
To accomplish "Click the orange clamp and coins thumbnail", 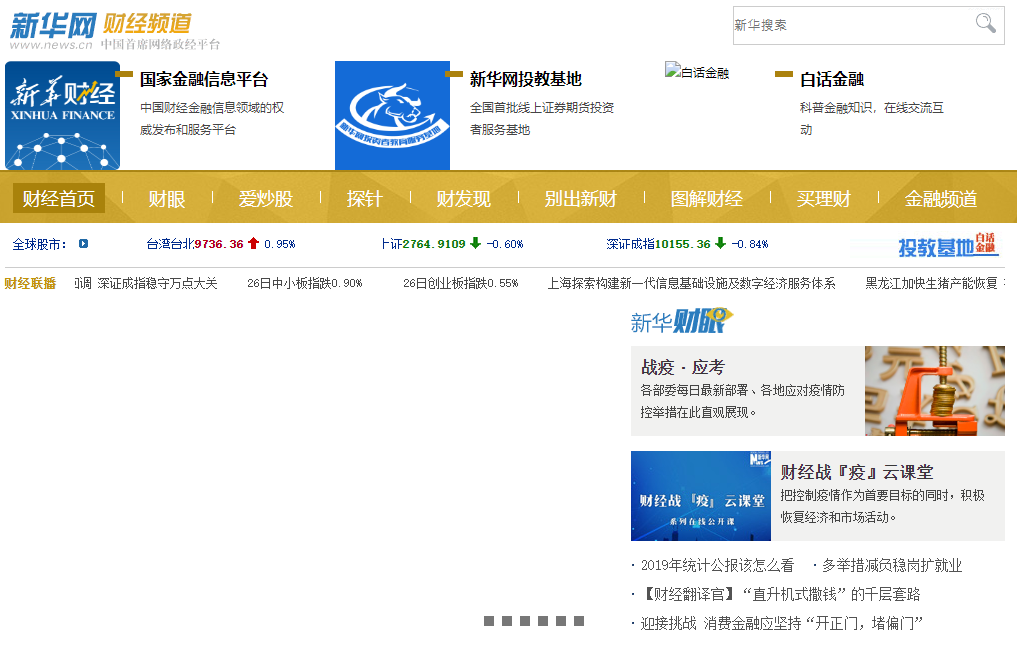I will pos(935,390).
